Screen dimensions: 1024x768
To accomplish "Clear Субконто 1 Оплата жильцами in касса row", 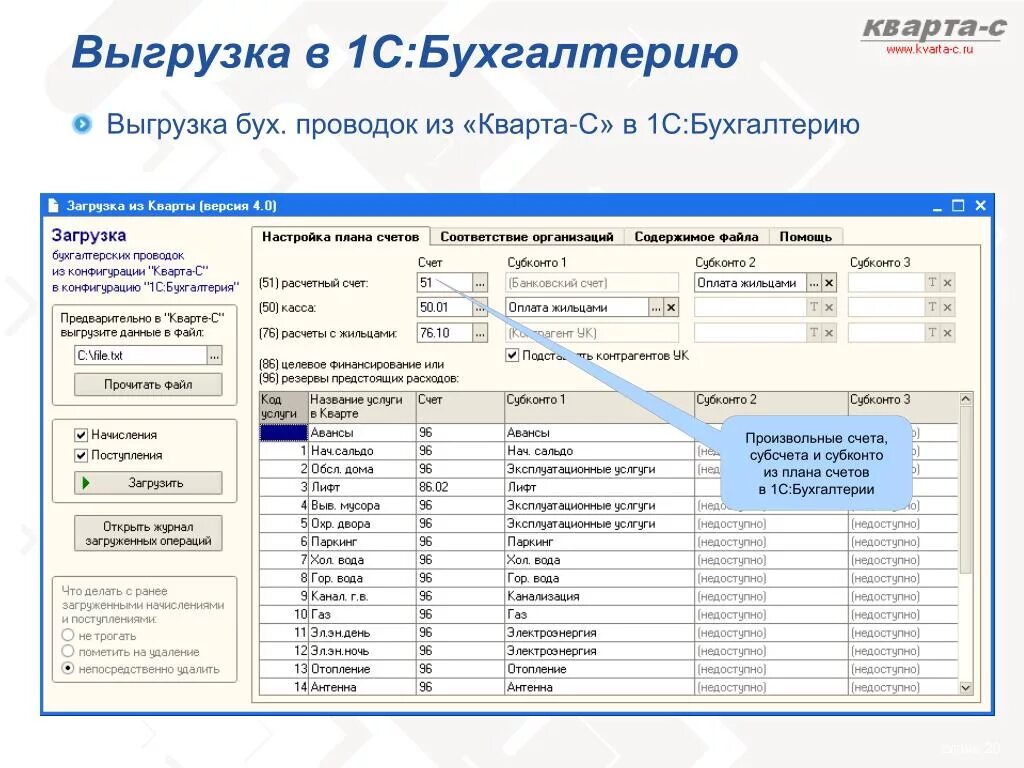I will click(x=671, y=308).
